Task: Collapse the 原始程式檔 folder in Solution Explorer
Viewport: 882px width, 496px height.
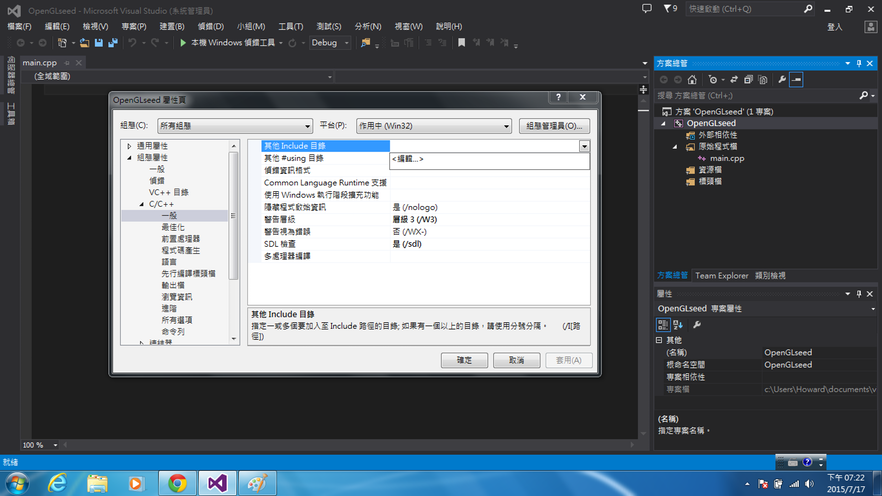Action: point(675,147)
